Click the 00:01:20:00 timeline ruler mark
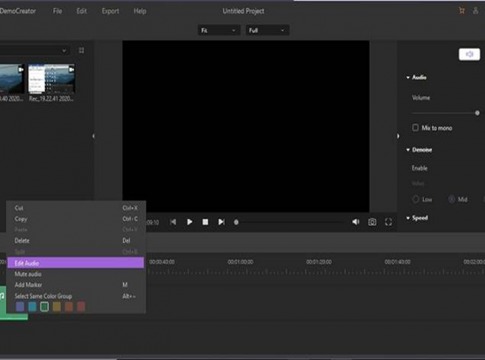485x360 pixels. (x=319, y=262)
